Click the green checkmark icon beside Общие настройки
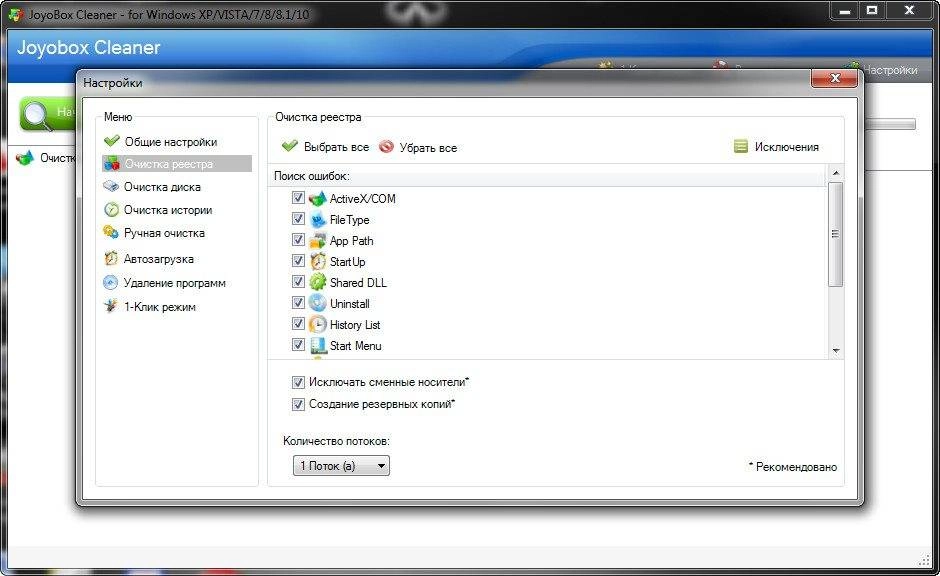This screenshot has height=576, width=940. point(112,141)
